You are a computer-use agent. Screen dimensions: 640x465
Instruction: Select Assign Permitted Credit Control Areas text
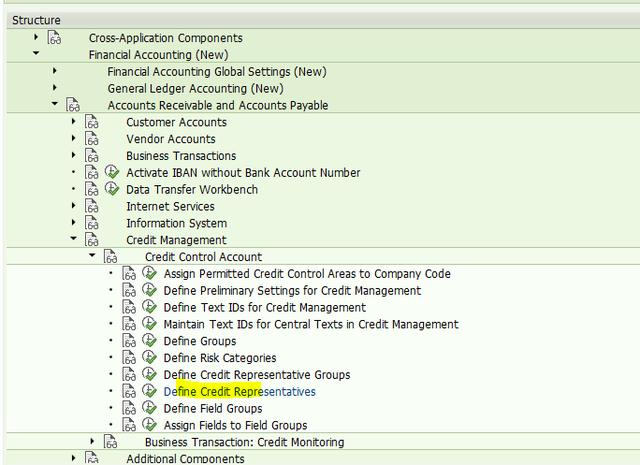coord(307,274)
